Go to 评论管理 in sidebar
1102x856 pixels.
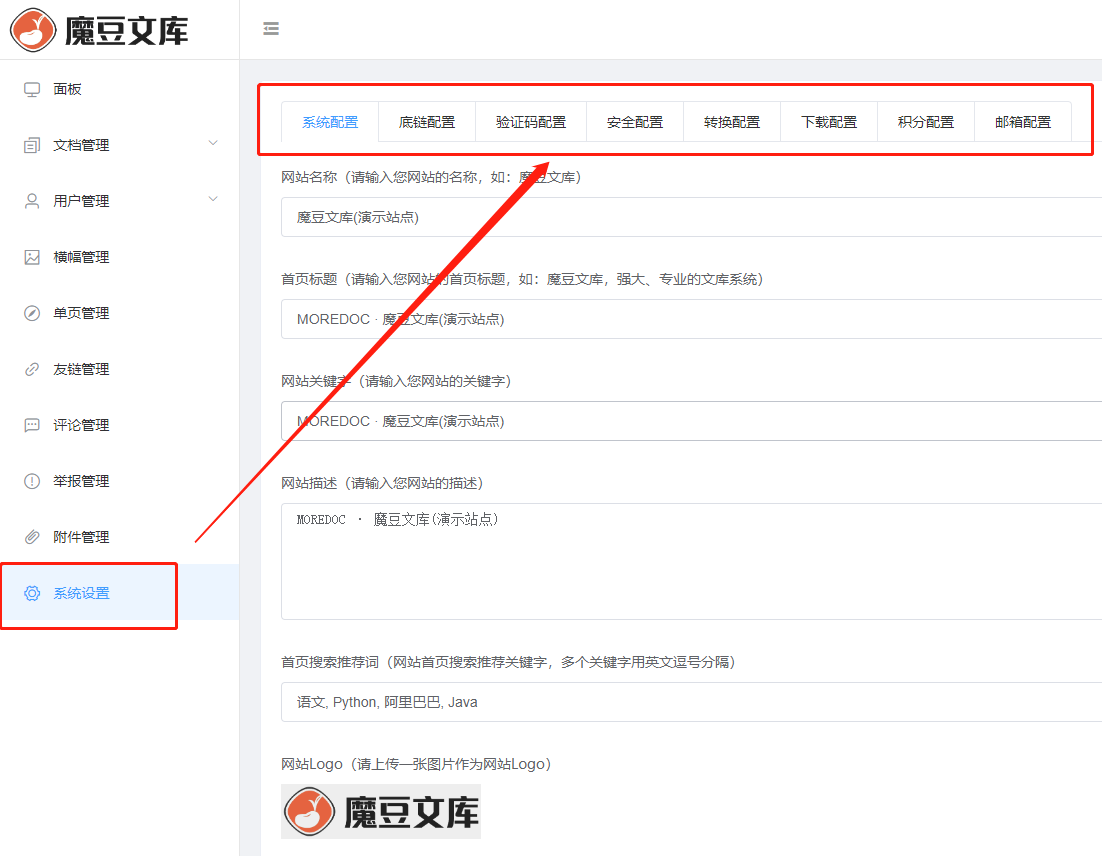[119, 425]
